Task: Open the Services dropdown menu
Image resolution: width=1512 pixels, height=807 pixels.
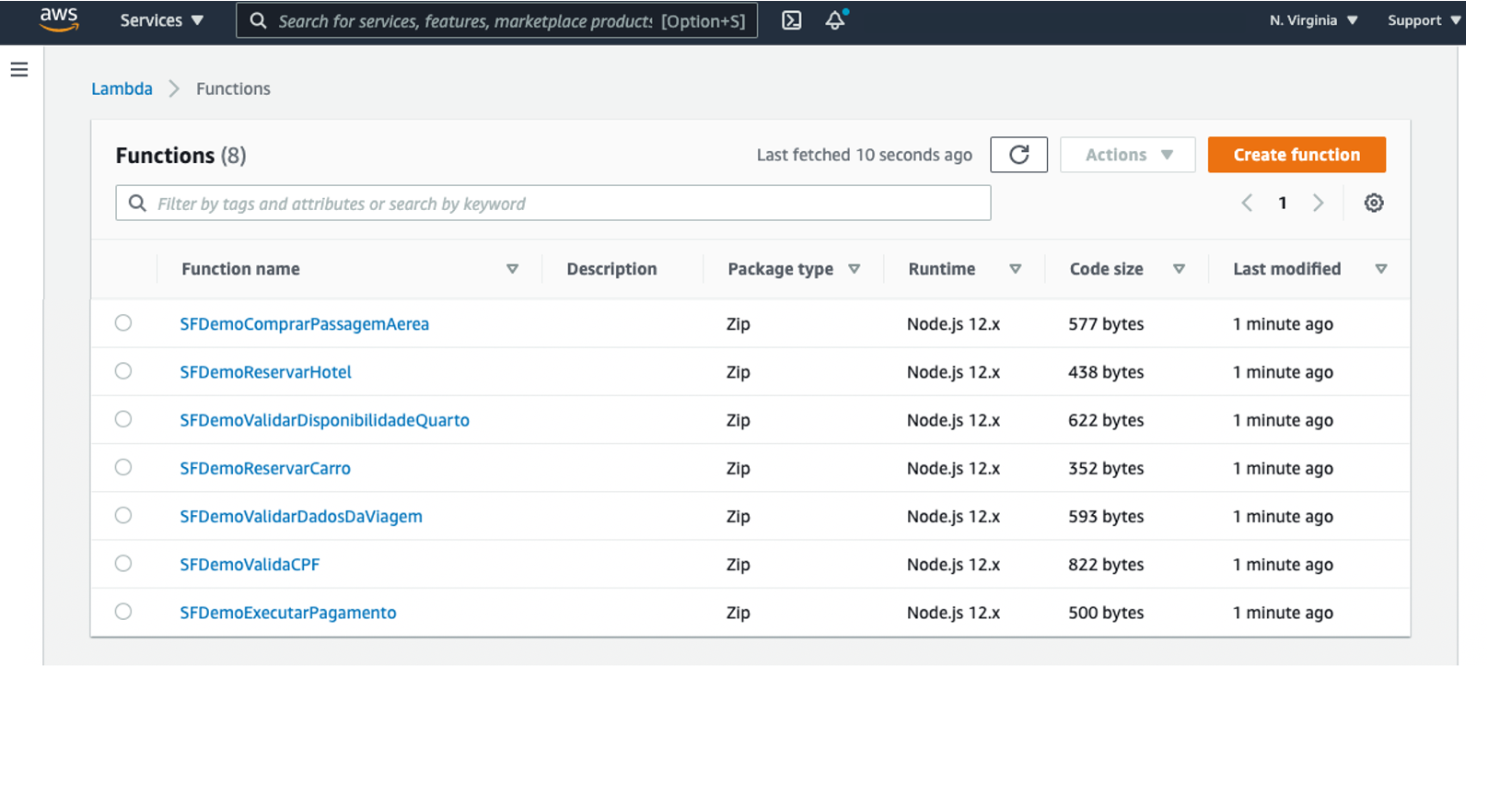Action: pos(161,20)
